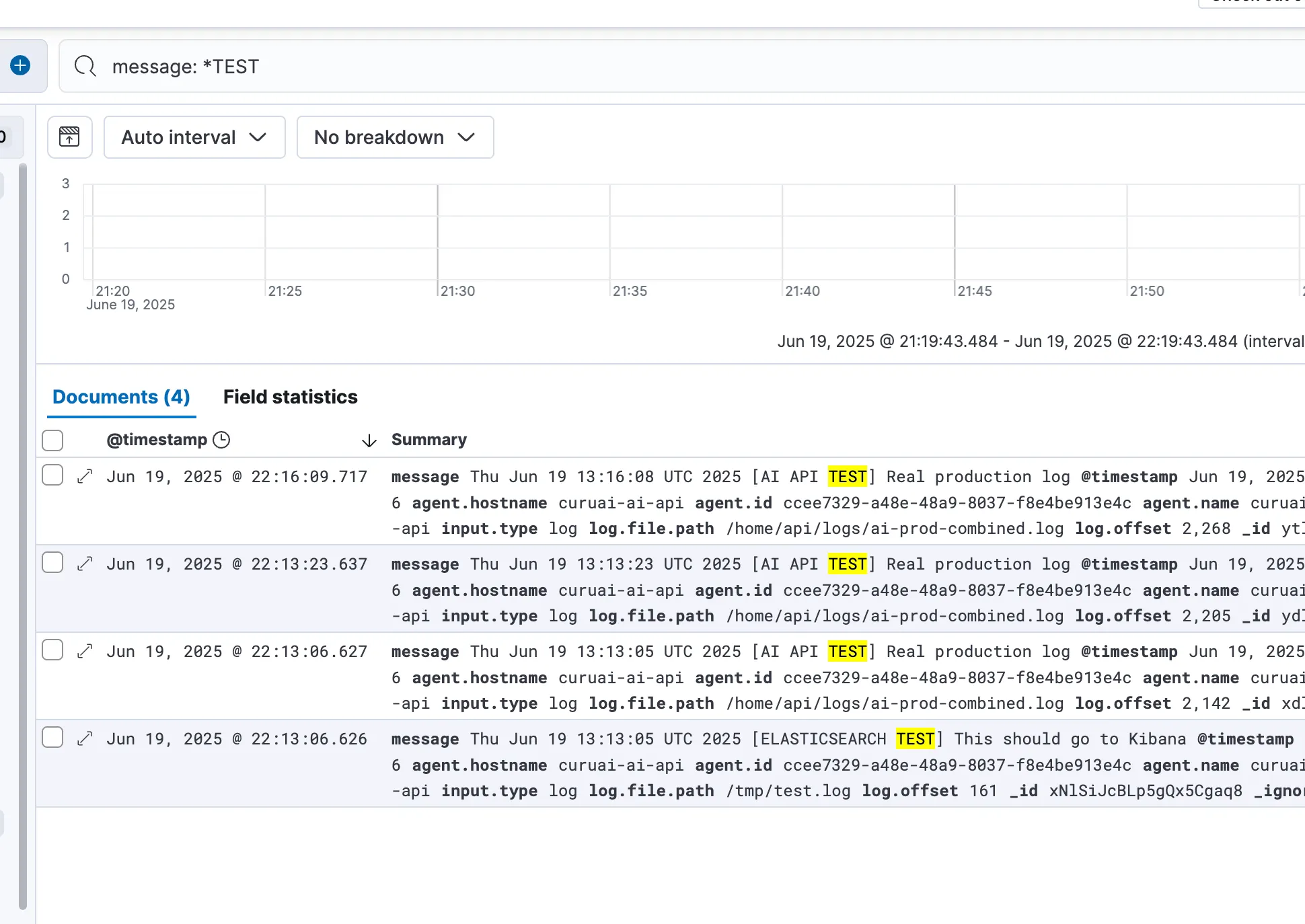Image resolution: width=1305 pixels, height=924 pixels.
Task: Check the select-all rows checkbox in header
Action: tap(52, 440)
